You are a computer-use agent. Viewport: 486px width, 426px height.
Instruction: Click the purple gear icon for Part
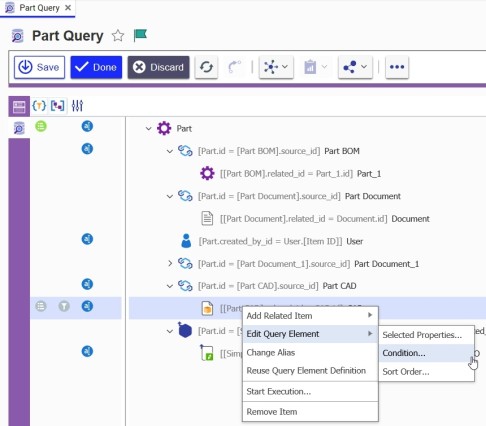pyautogui.click(x=164, y=128)
